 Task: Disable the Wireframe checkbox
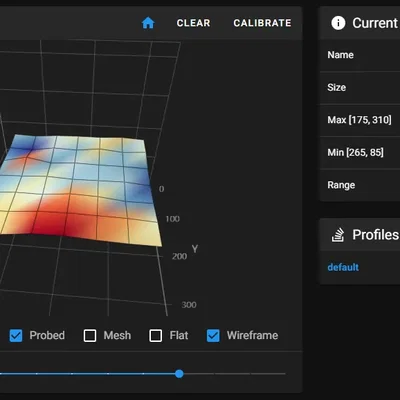(x=213, y=336)
